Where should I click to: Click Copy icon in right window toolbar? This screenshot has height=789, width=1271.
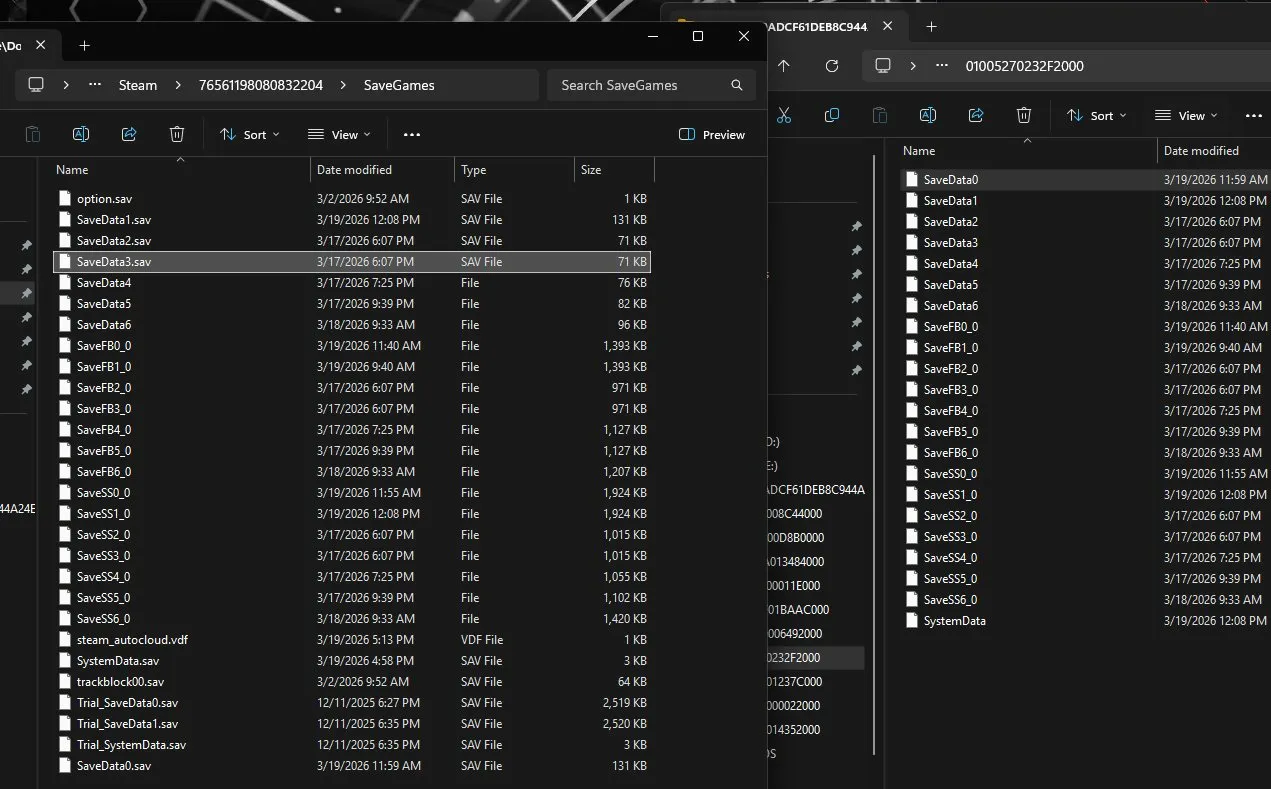832,115
